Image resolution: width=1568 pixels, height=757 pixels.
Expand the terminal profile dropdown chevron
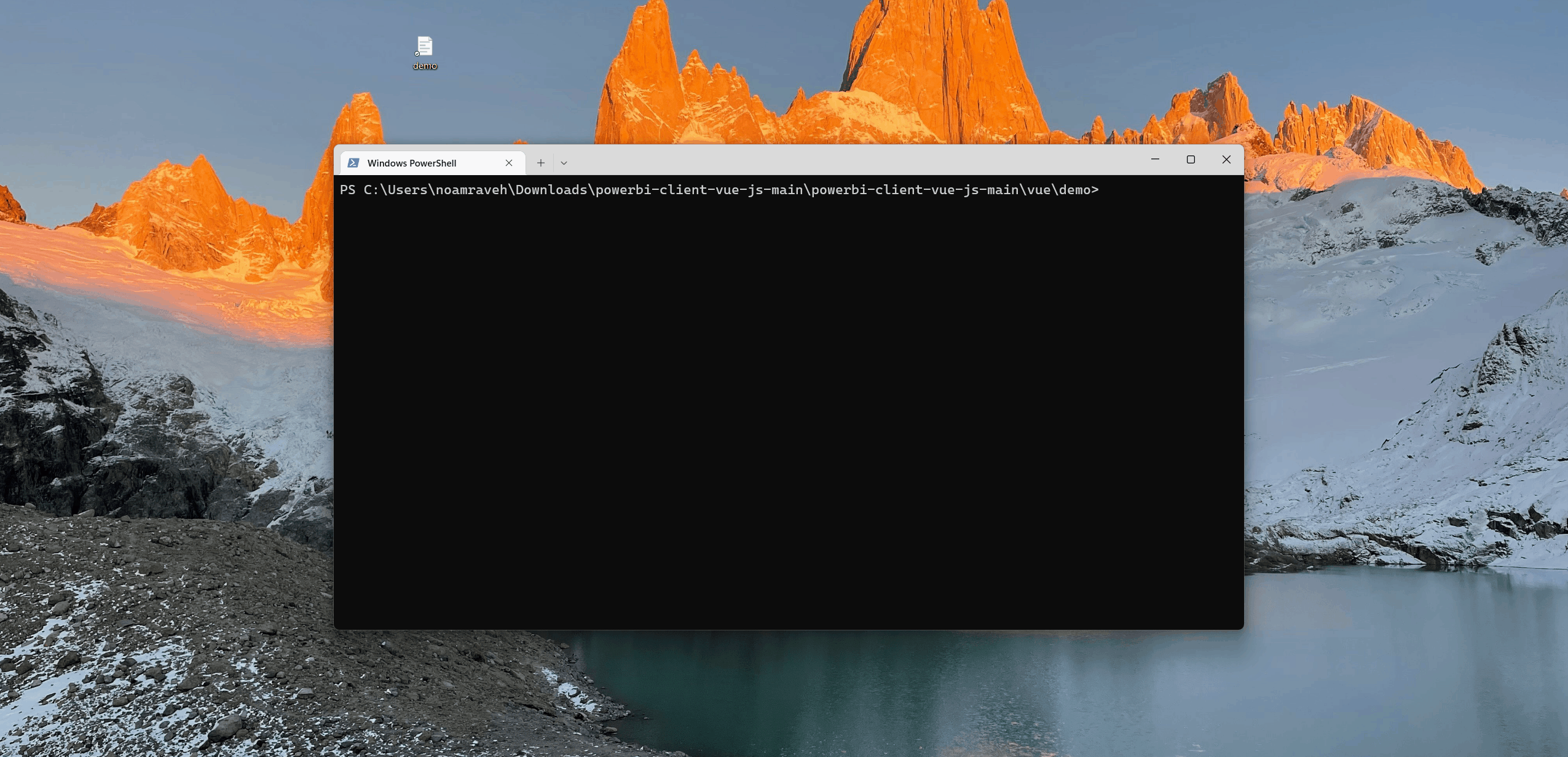coord(563,162)
